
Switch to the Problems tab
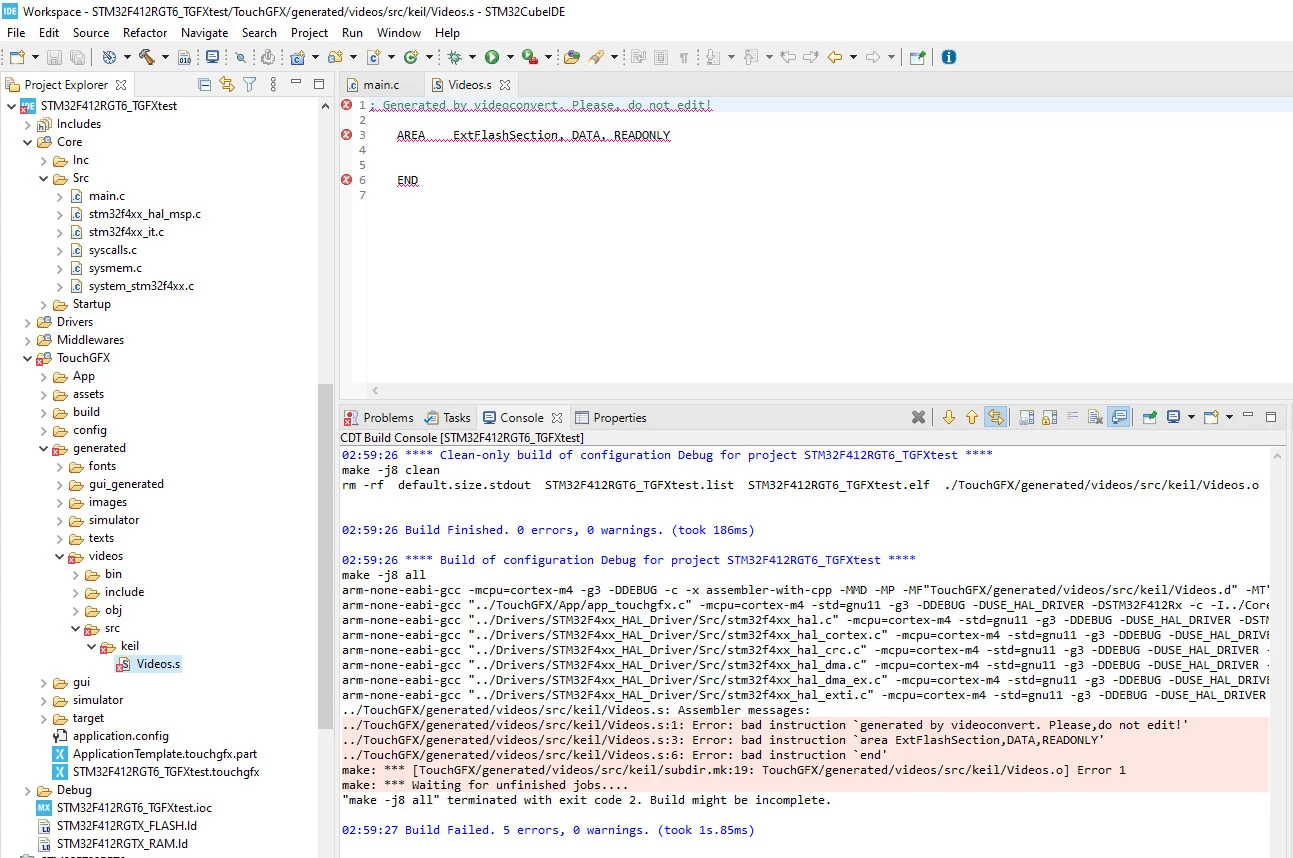[x=378, y=418]
